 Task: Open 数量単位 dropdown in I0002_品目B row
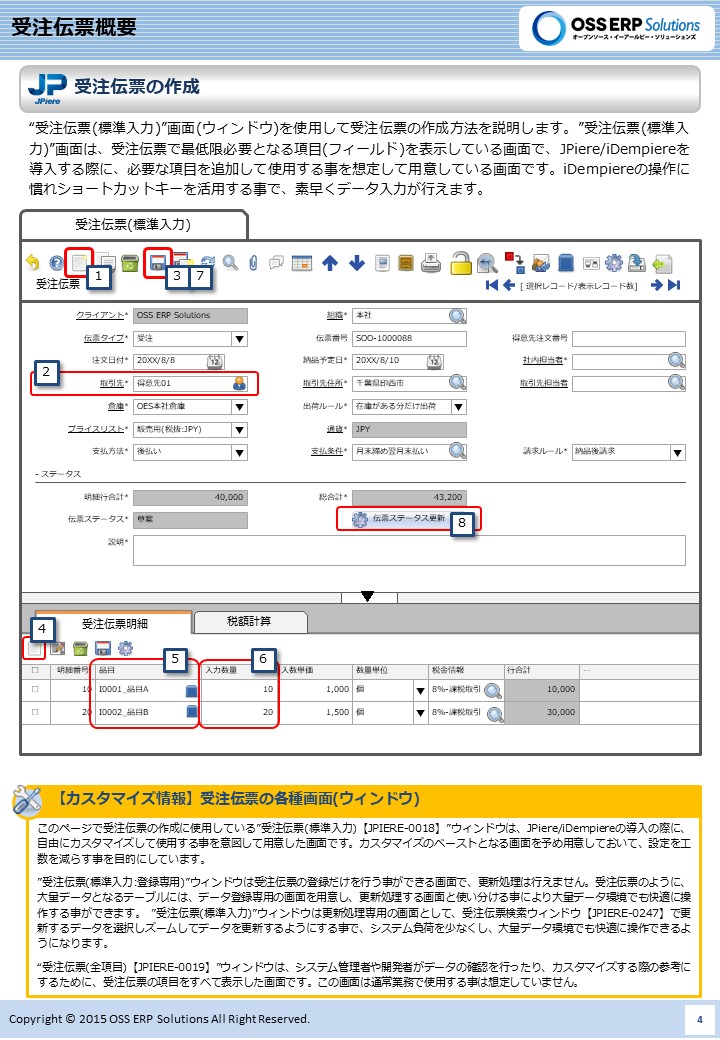[x=420, y=713]
